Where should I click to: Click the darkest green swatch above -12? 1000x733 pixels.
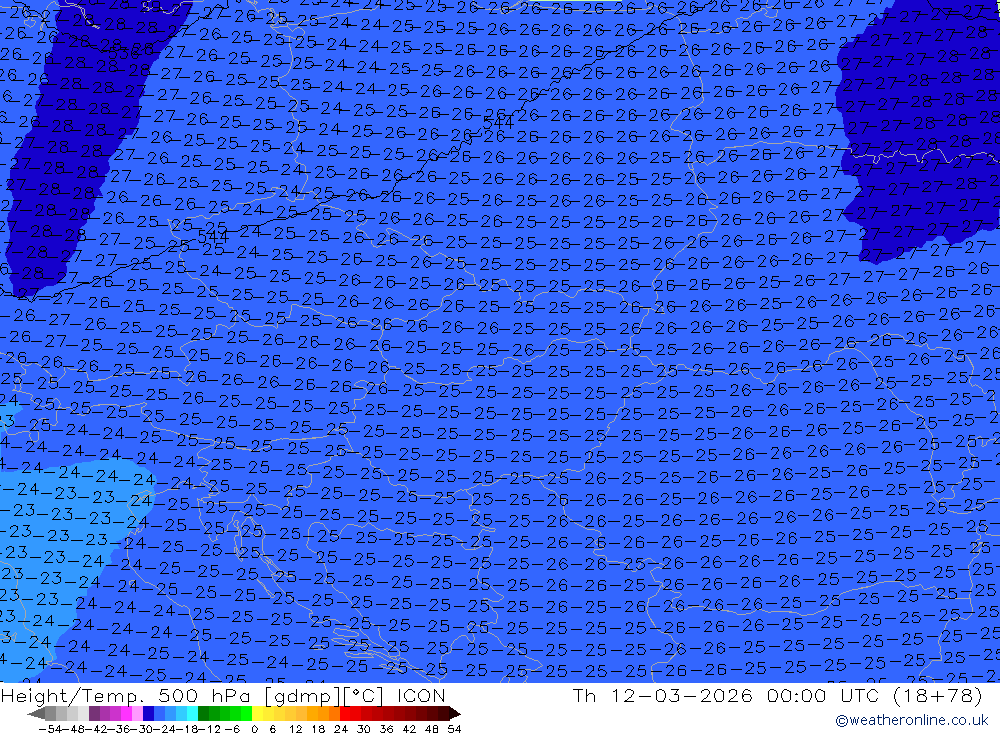tap(203, 714)
